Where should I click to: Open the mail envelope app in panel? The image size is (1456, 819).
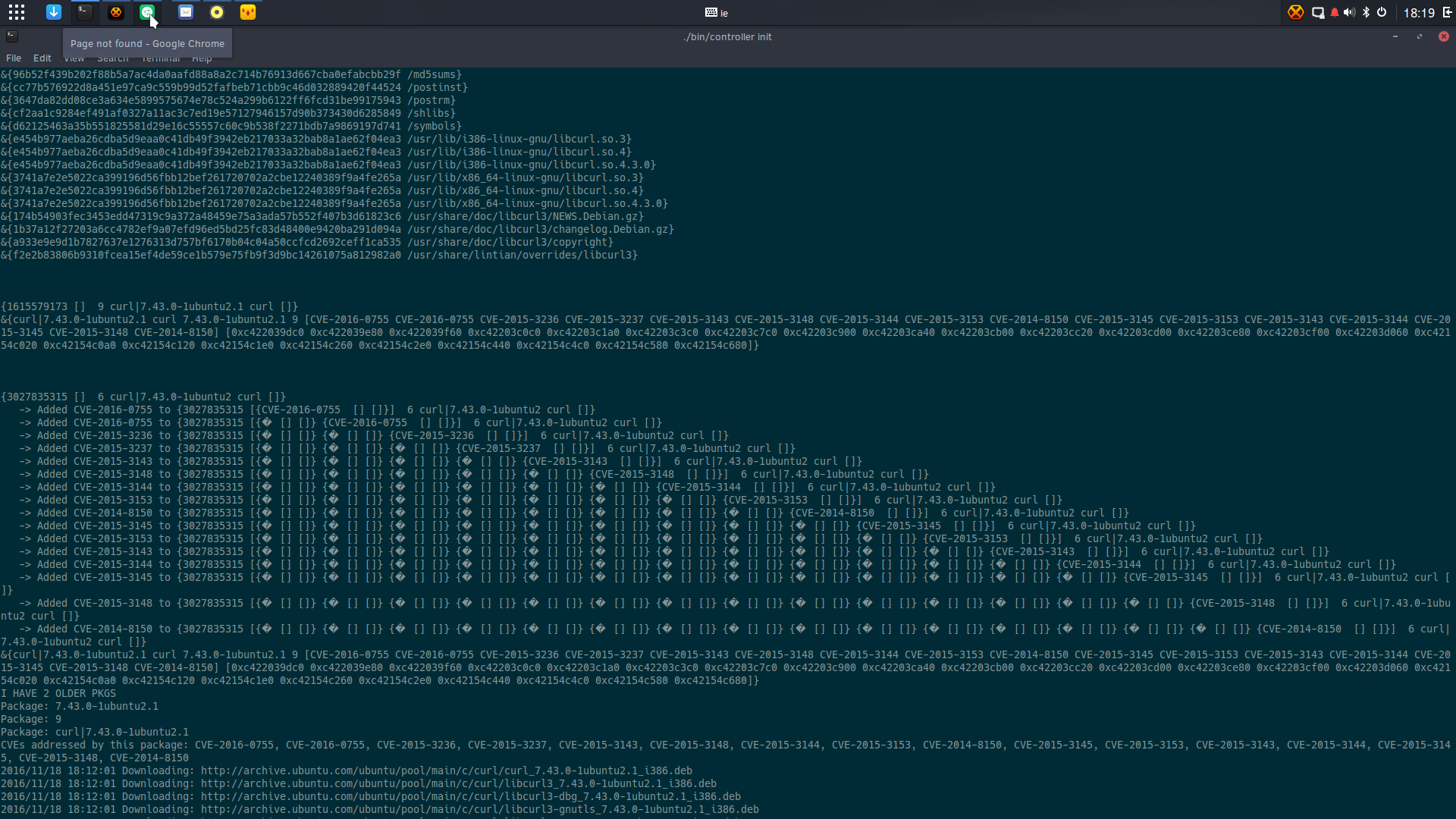186,12
